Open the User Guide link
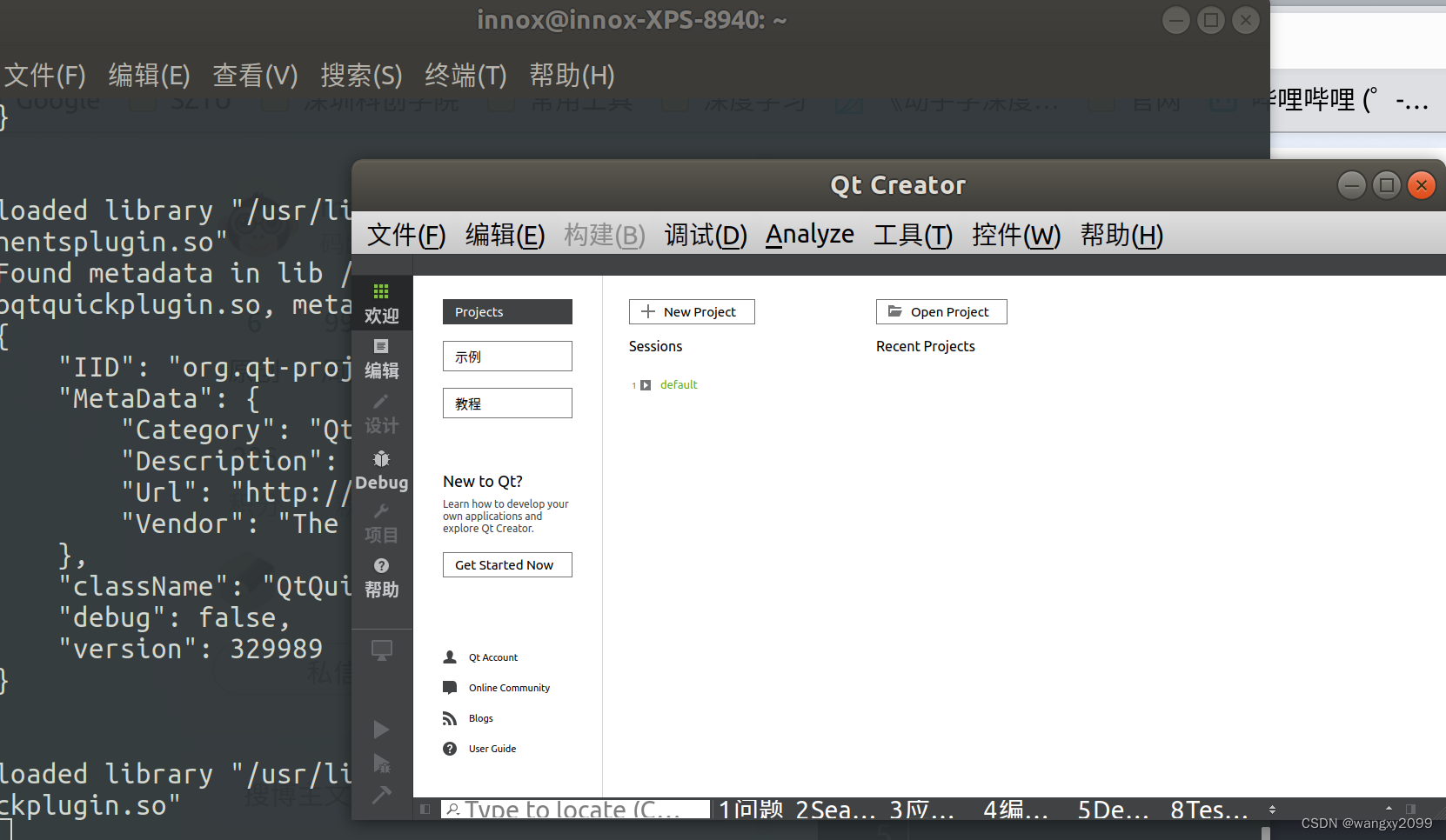The height and width of the screenshot is (840, 1446). click(x=492, y=749)
